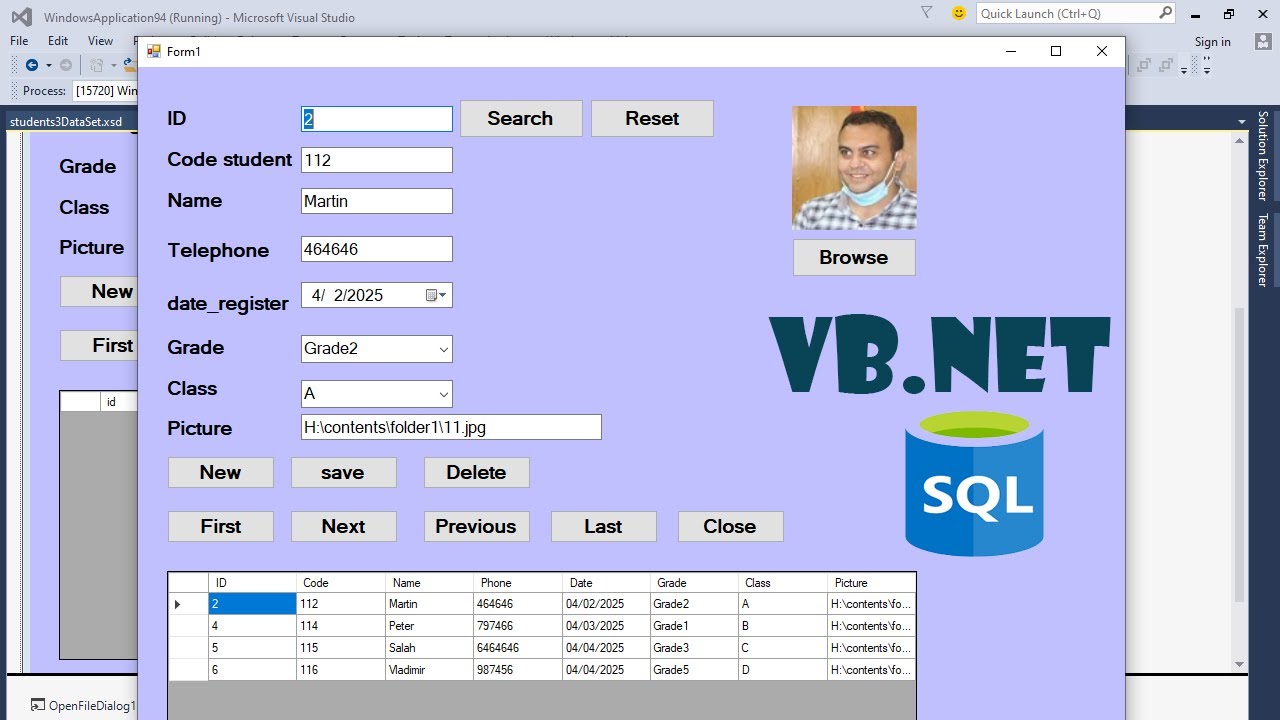
Task: Click the First button in the background designer form
Action: pyautogui.click(x=99, y=345)
